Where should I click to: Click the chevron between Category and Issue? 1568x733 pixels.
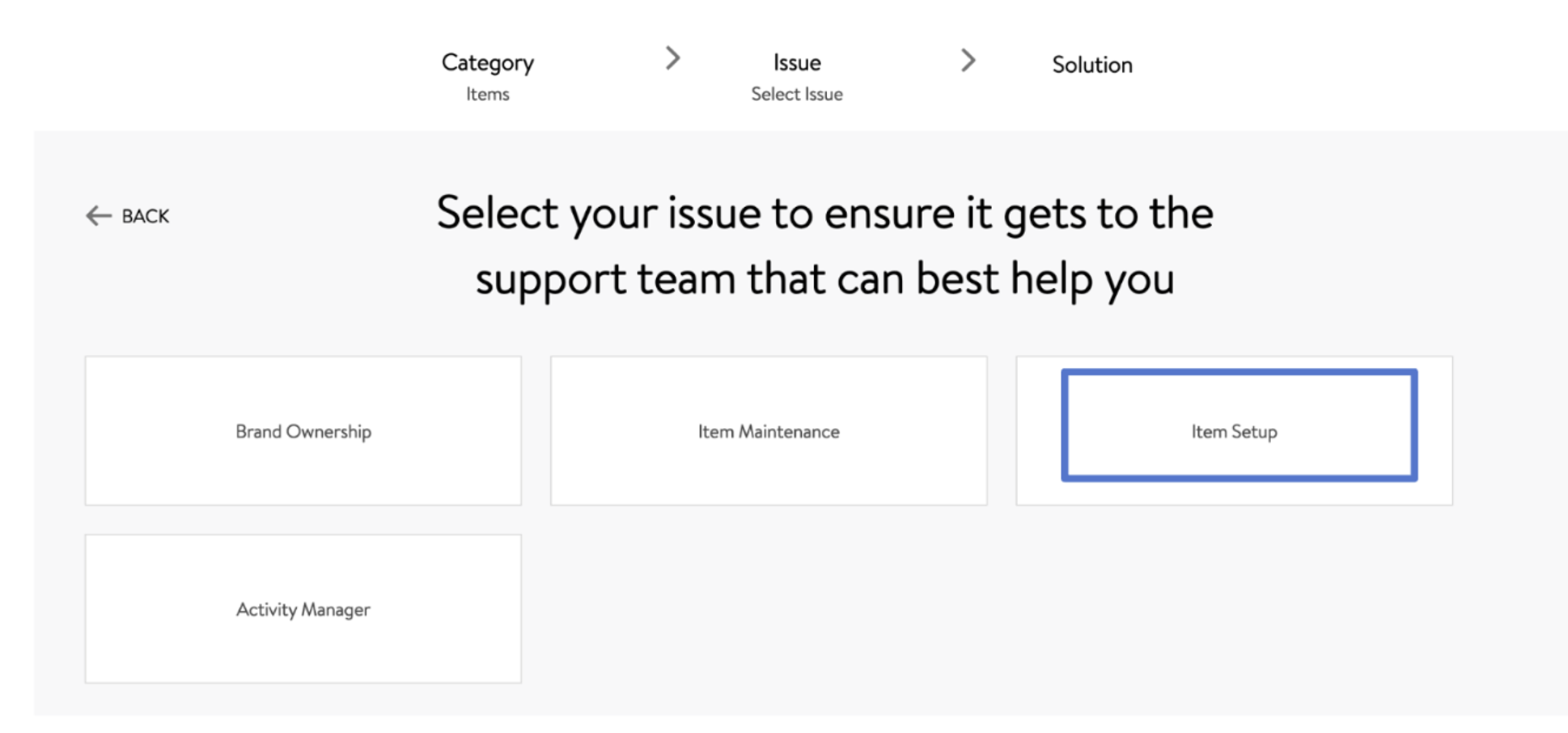point(672,58)
